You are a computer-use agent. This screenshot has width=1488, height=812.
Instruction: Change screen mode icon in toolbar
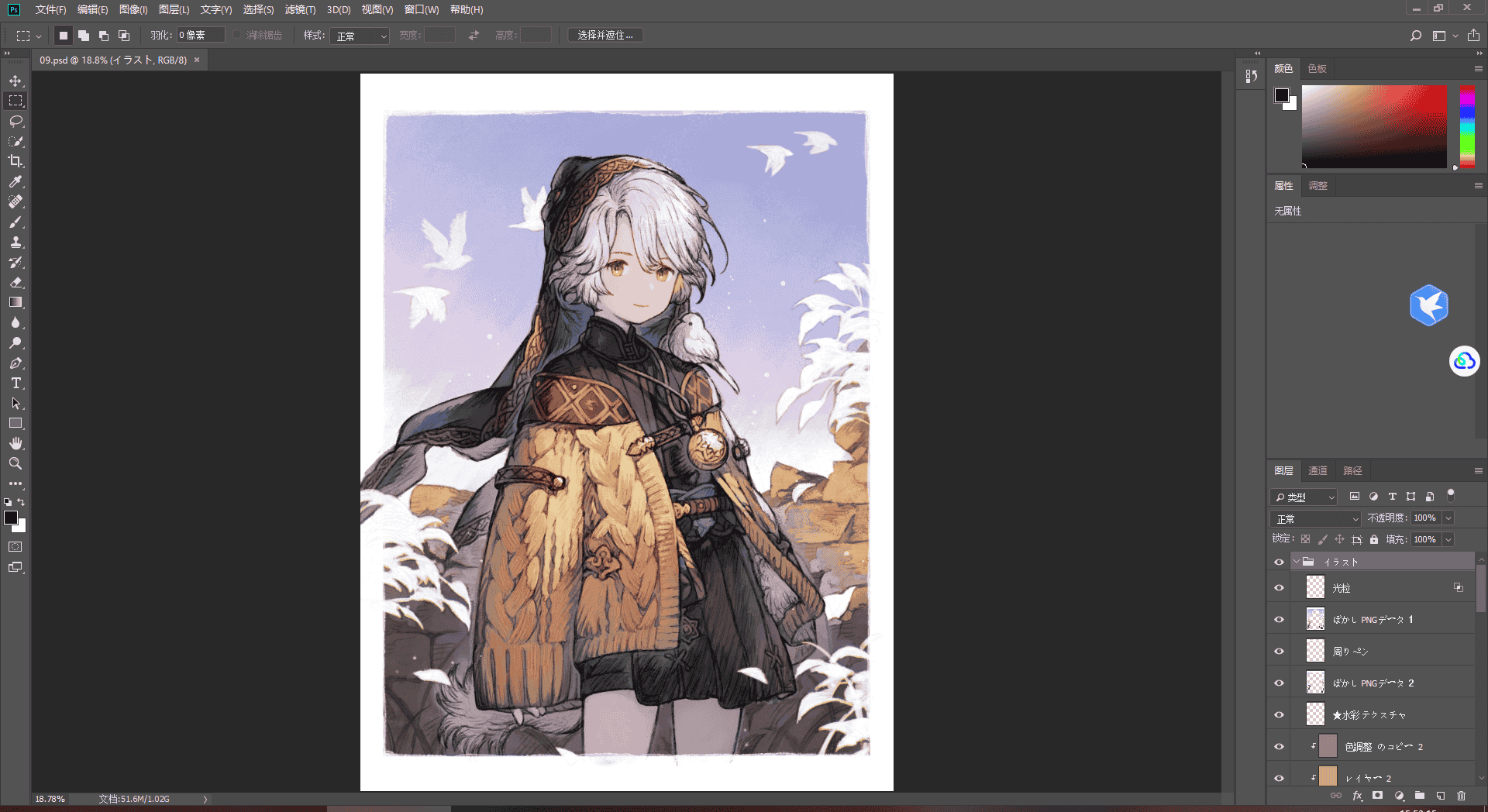tap(15, 567)
